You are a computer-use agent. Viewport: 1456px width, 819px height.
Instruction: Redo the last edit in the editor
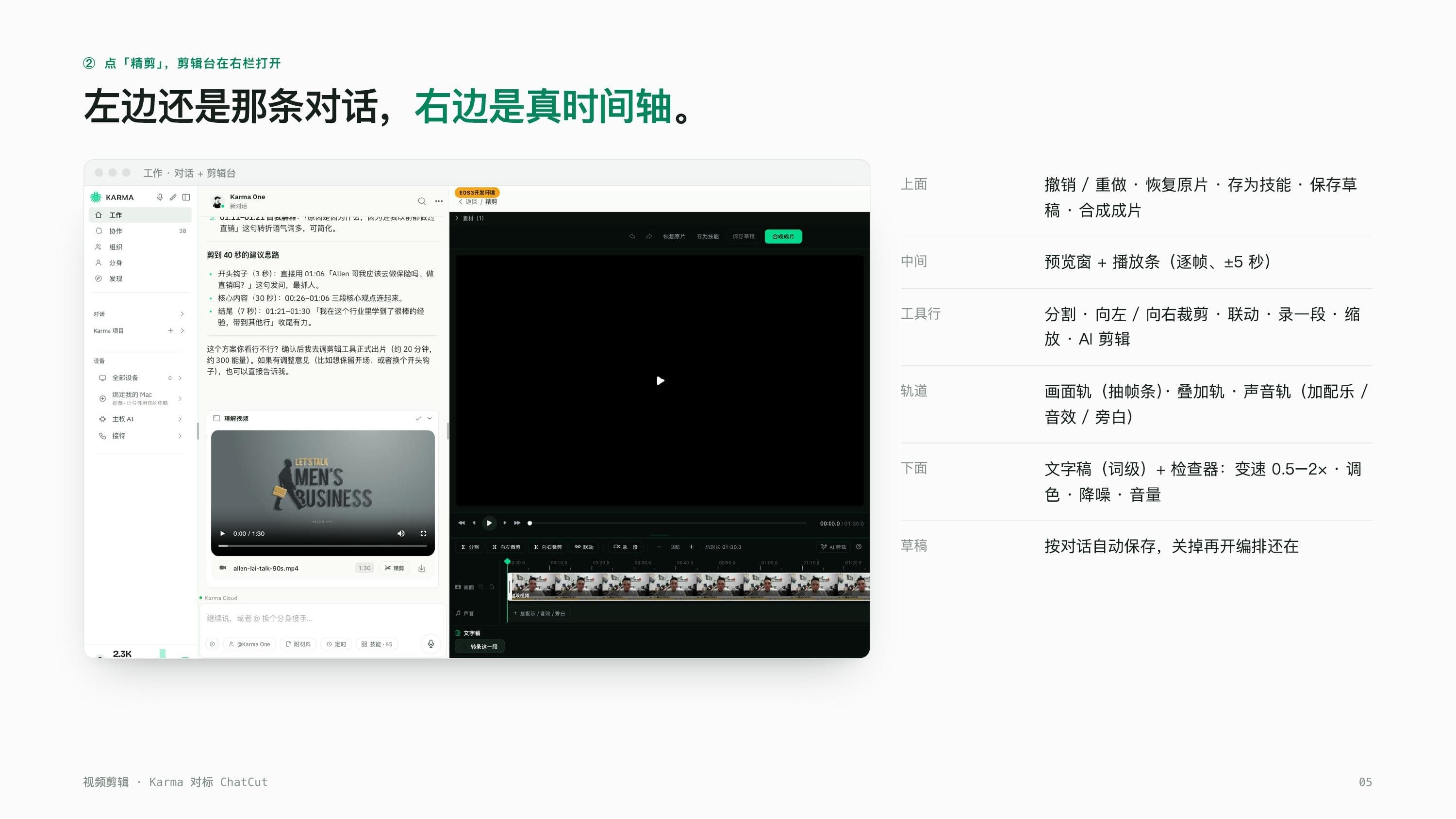[x=649, y=236]
